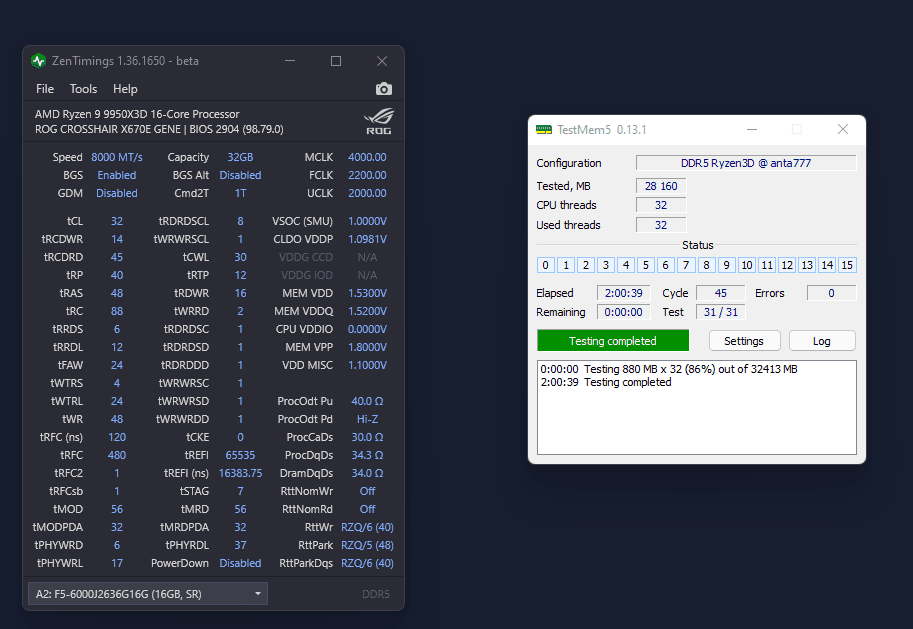This screenshot has width=913, height=629.
Task: Close the TestMem5 window
Action: pyautogui.click(x=843, y=129)
